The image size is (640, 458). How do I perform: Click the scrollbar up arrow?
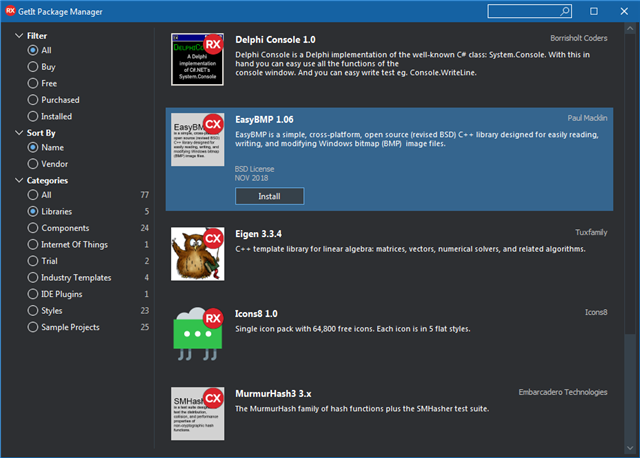click(630, 29)
